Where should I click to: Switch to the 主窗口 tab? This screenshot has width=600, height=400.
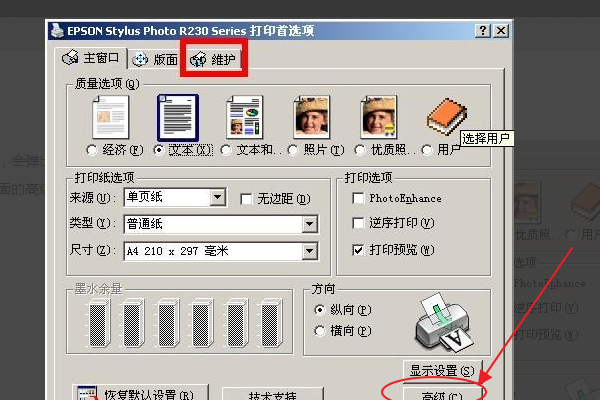coord(91,58)
